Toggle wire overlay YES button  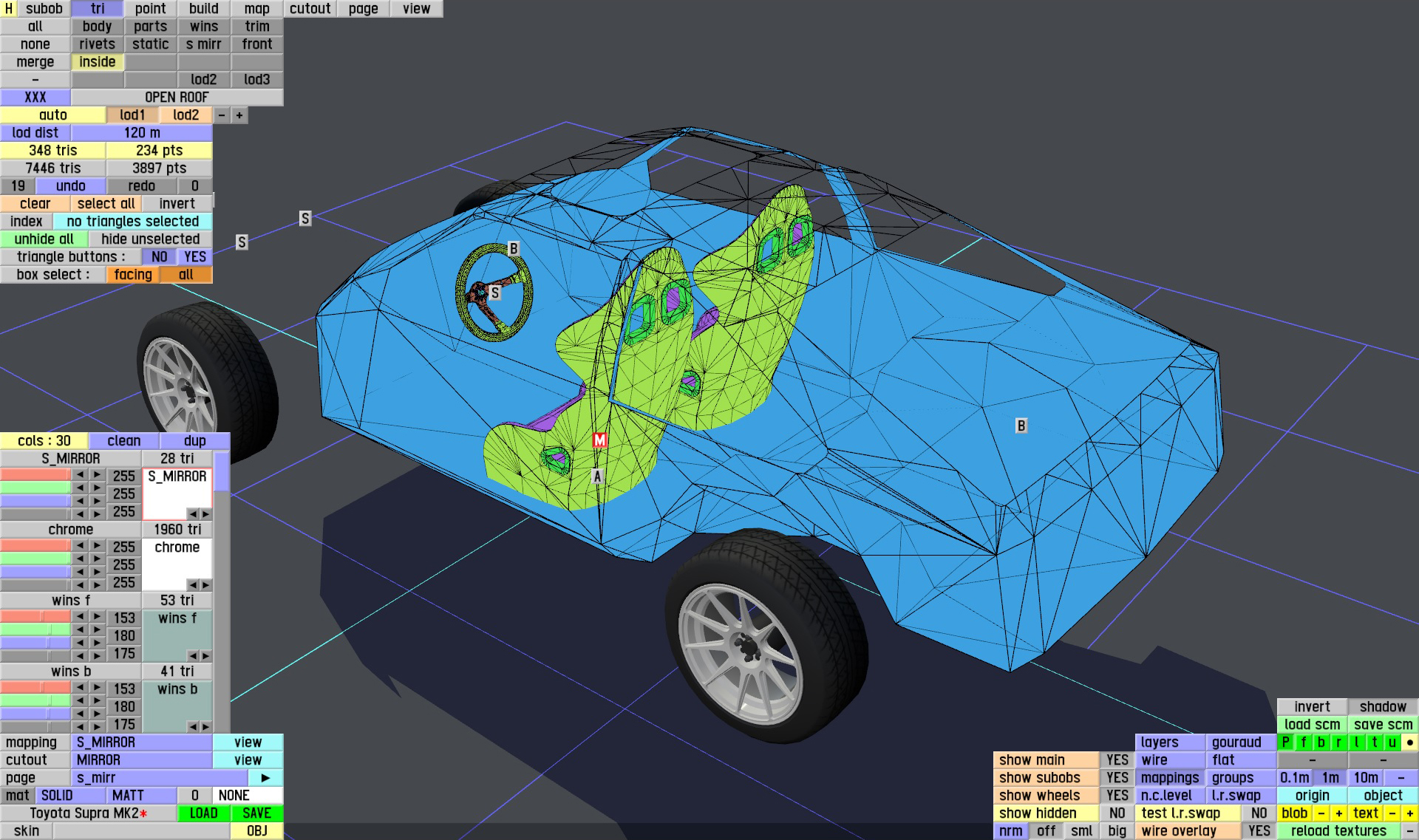1259,831
